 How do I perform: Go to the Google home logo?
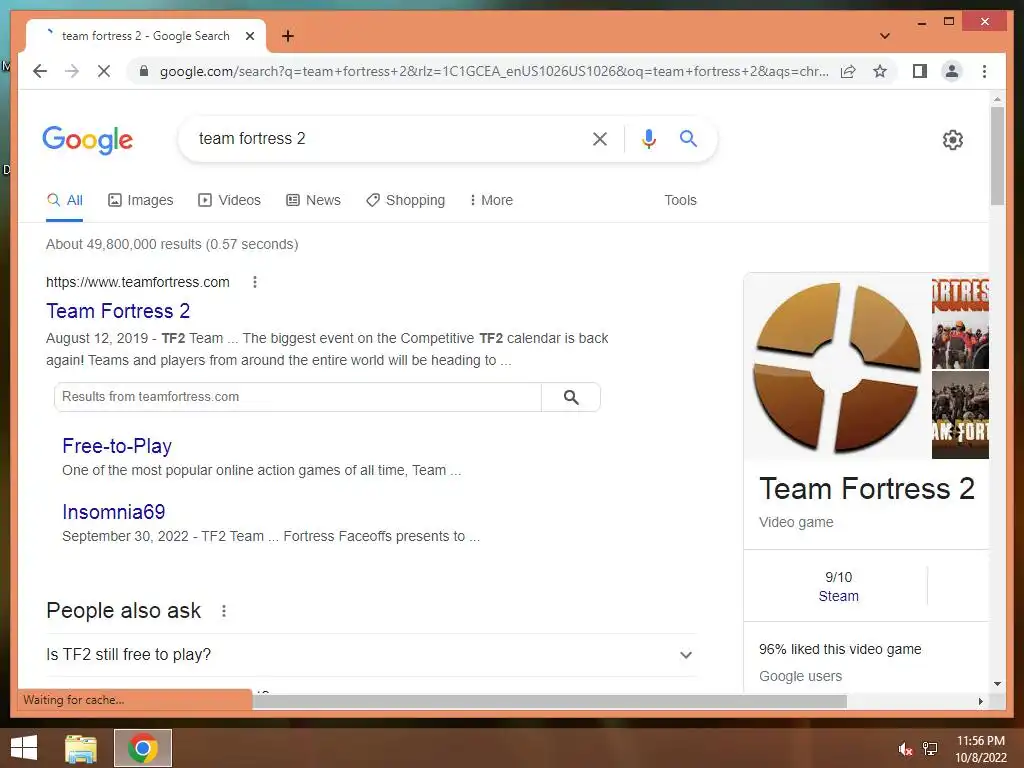click(x=88, y=140)
